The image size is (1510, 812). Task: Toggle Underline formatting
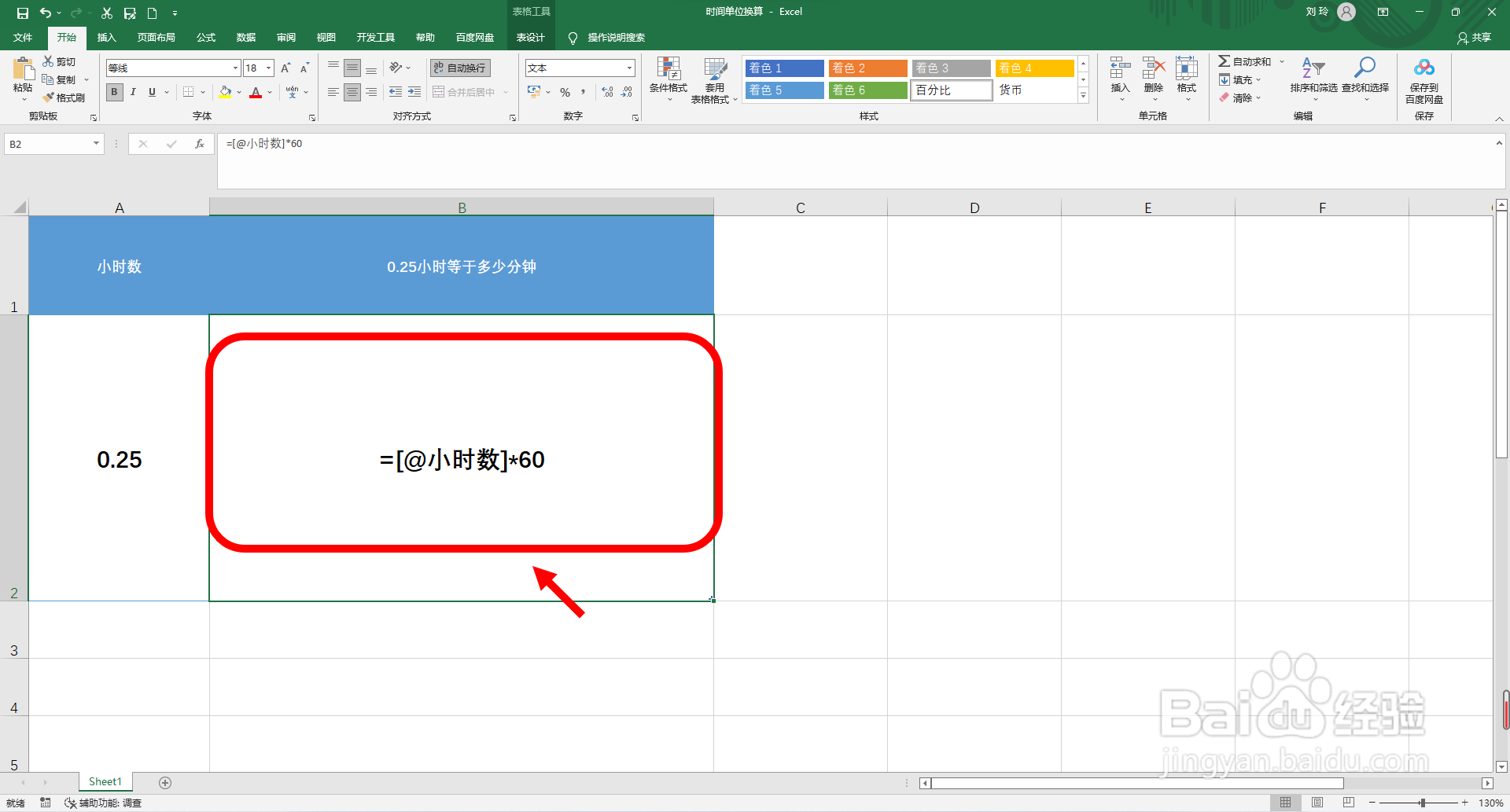click(x=153, y=92)
